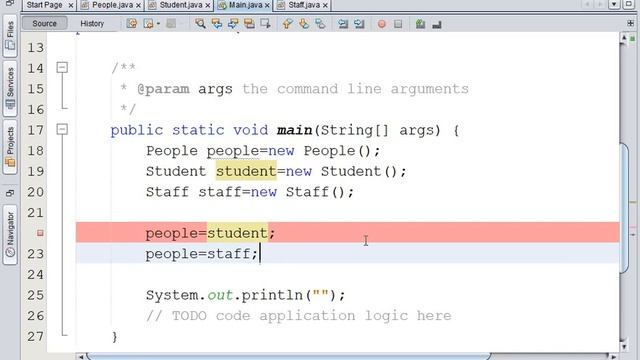Close the Main.java tab
Image resolution: width=640 pixels, height=360 pixels.
[267, 5]
